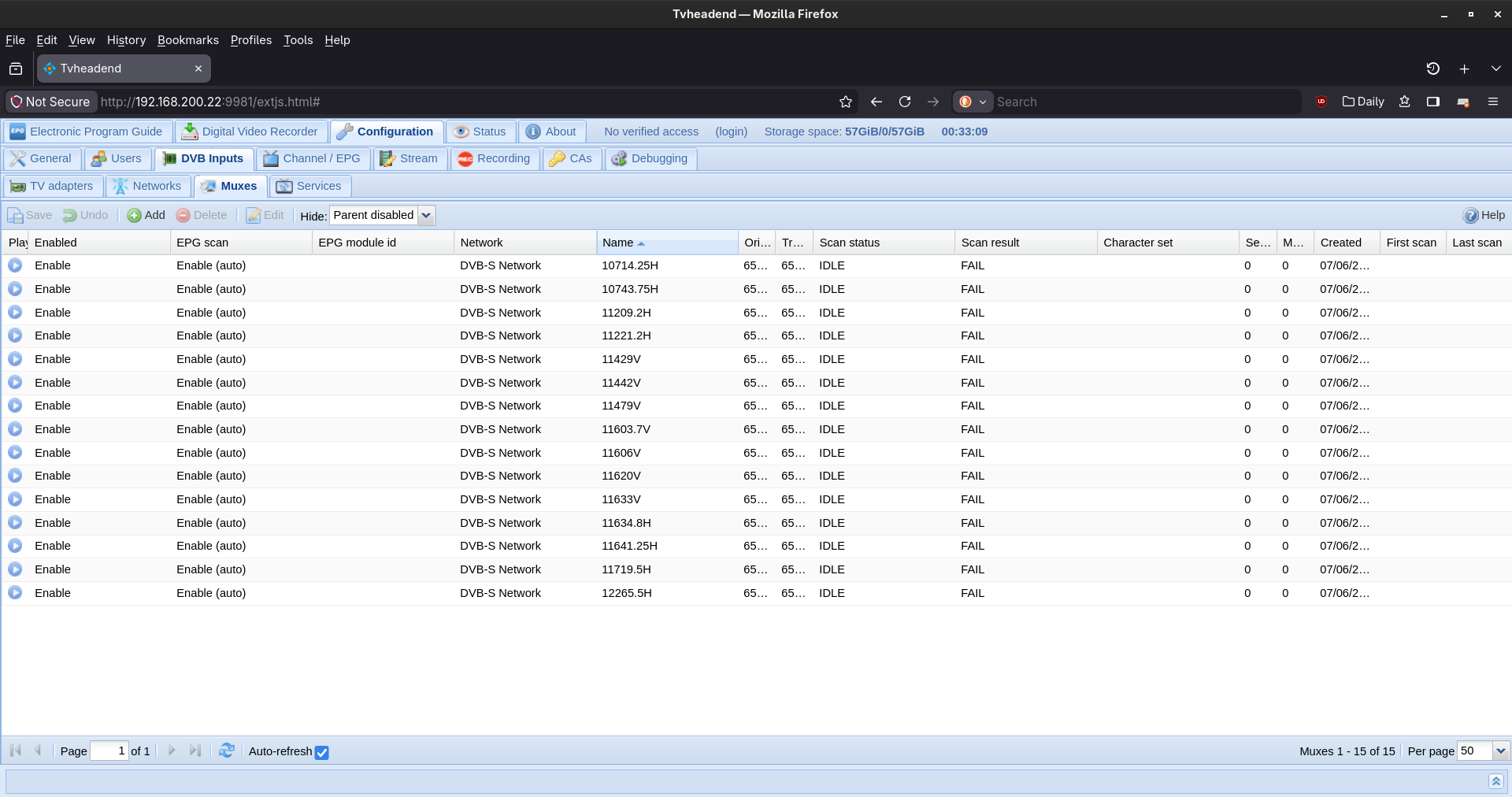Click the (login) link
Image resolution: width=1512 pixels, height=797 pixels.
[731, 132]
